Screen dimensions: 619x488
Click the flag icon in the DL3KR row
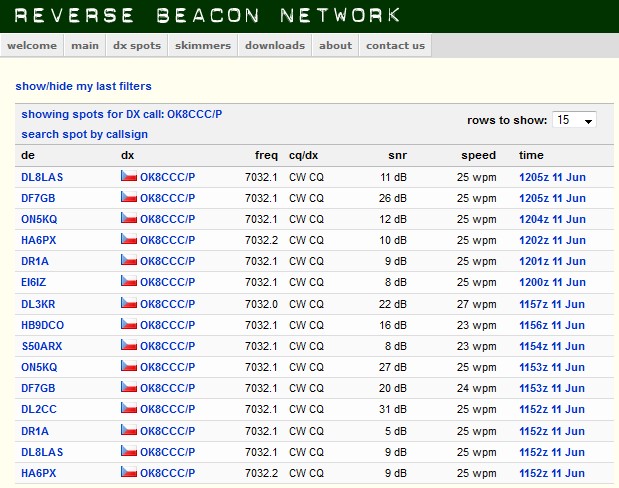pyautogui.click(x=128, y=303)
